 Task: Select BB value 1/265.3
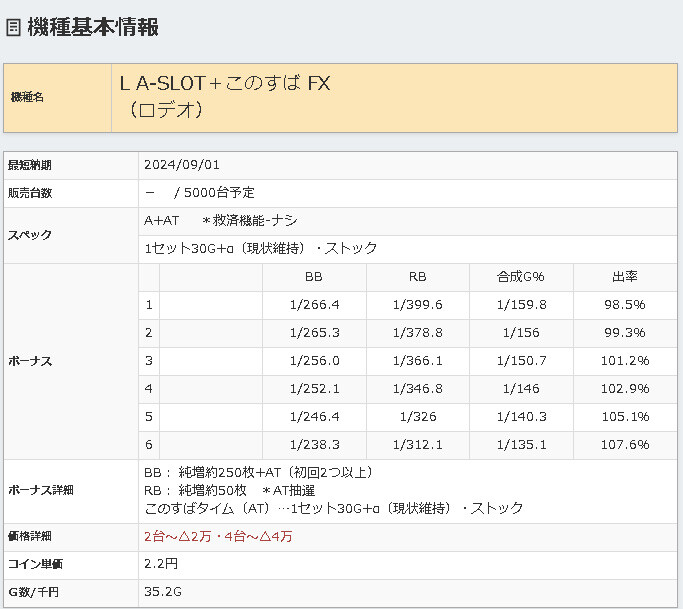click(x=314, y=333)
